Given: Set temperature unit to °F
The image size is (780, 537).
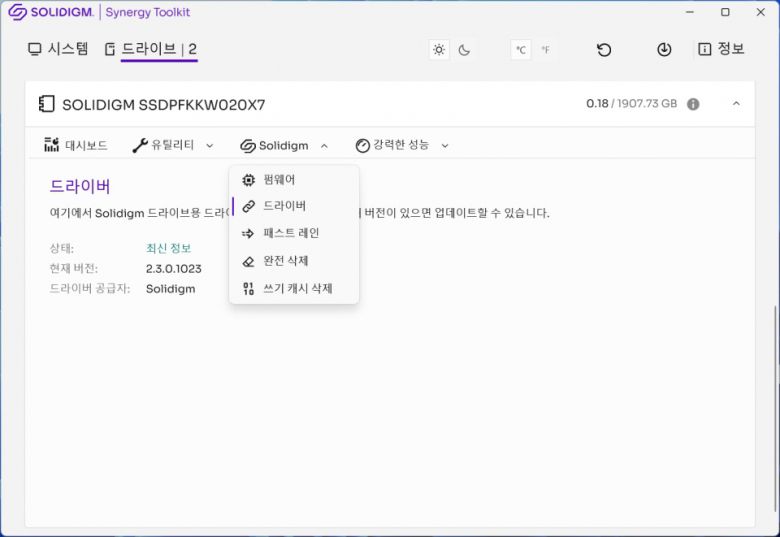Looking at the screenshot, I should (x=546, y=50).
